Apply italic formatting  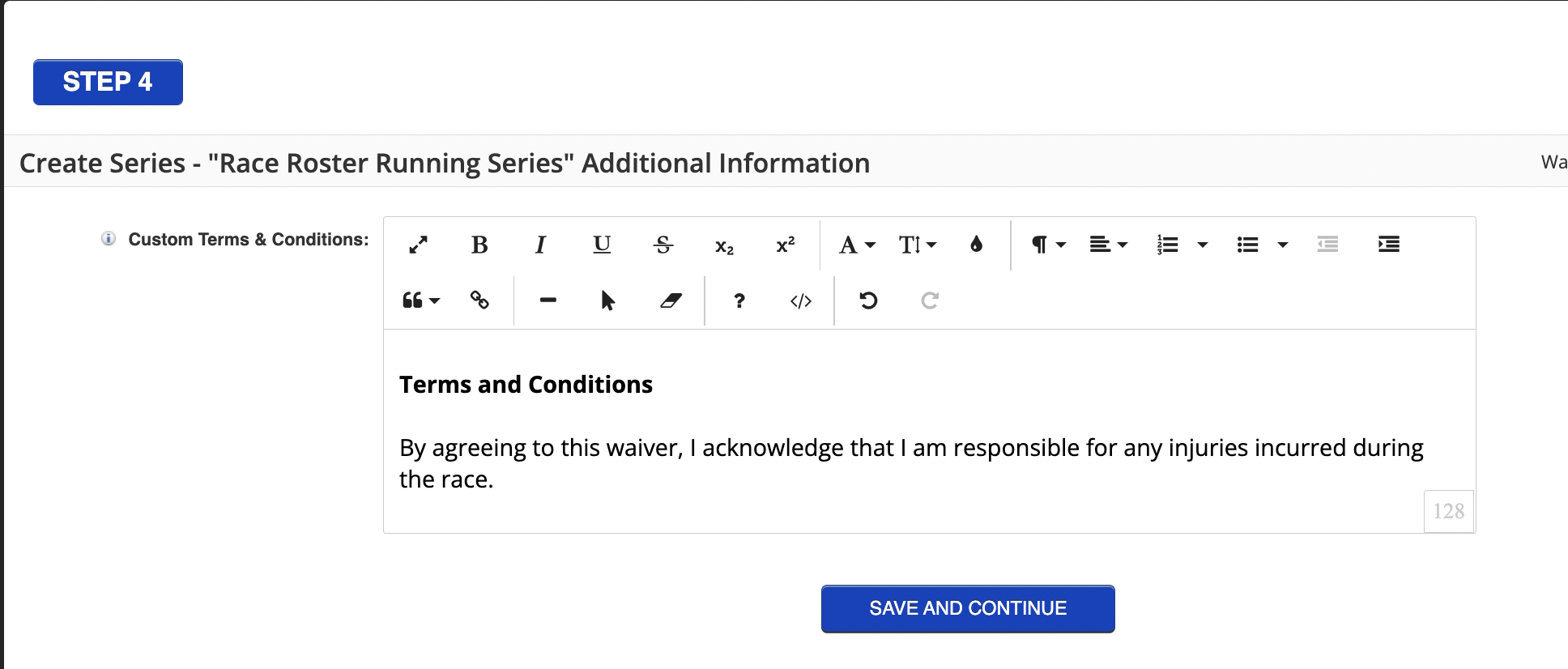click(x=540, y=245)
